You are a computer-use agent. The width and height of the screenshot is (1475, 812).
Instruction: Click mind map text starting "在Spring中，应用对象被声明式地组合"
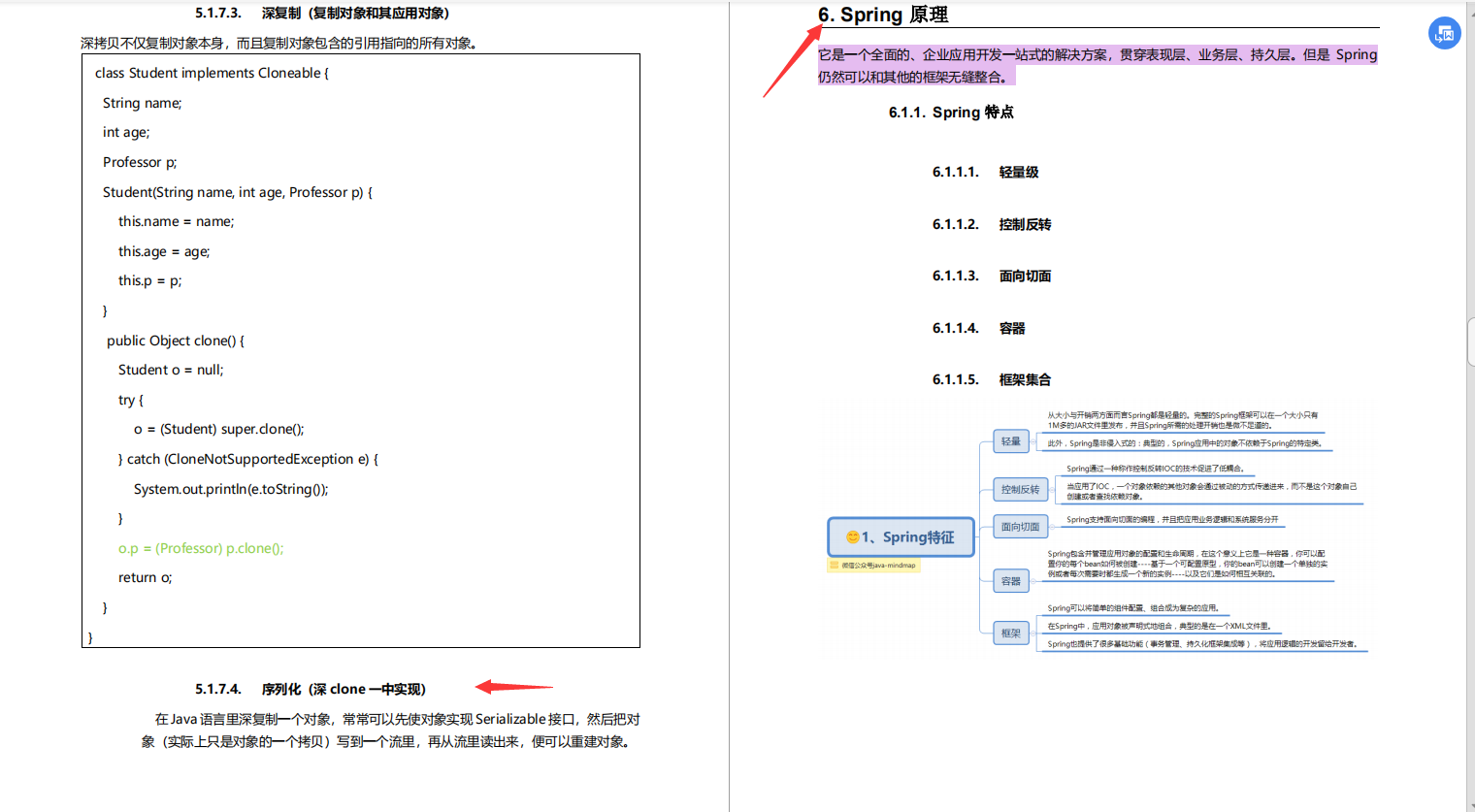[x=1160, y=626]
